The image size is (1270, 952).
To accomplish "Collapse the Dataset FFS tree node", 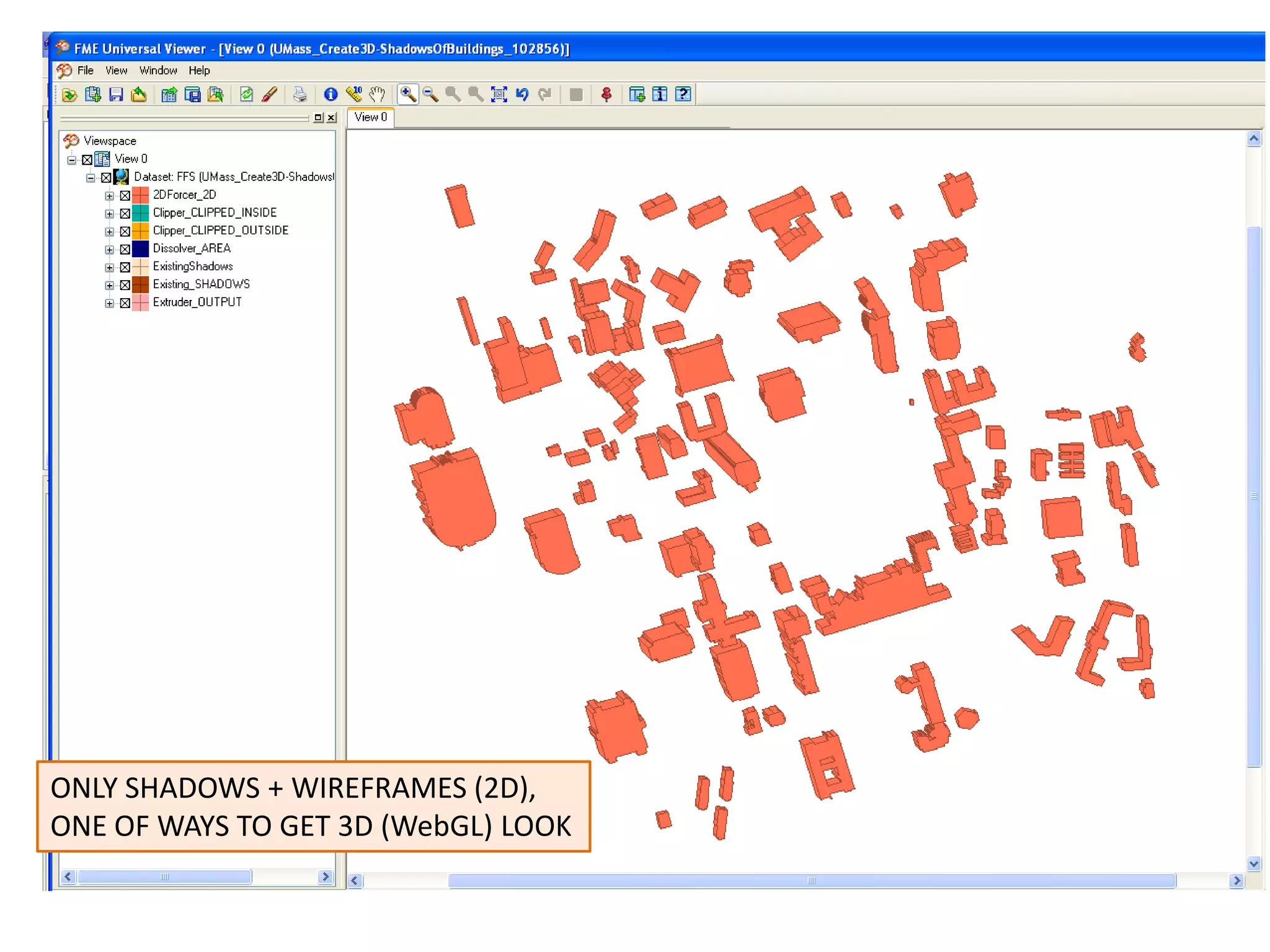I will (x=91, y=178).
